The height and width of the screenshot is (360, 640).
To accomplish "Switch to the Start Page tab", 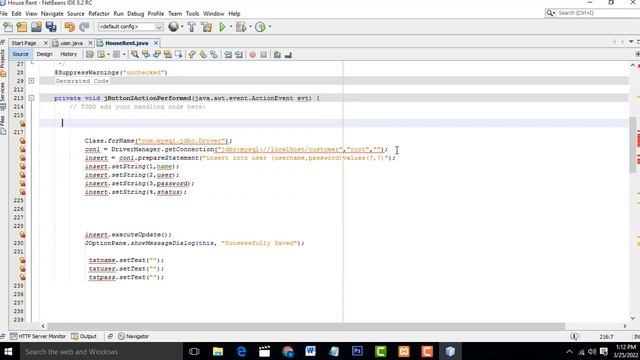I will coord(24,43).
